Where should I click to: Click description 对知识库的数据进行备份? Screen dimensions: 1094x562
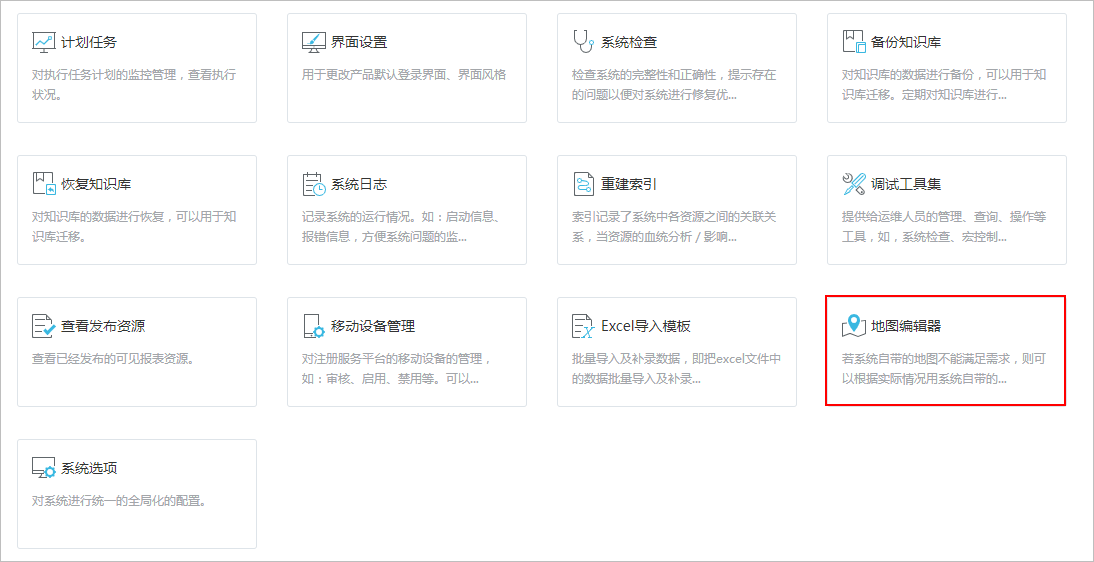coord(944,84)
